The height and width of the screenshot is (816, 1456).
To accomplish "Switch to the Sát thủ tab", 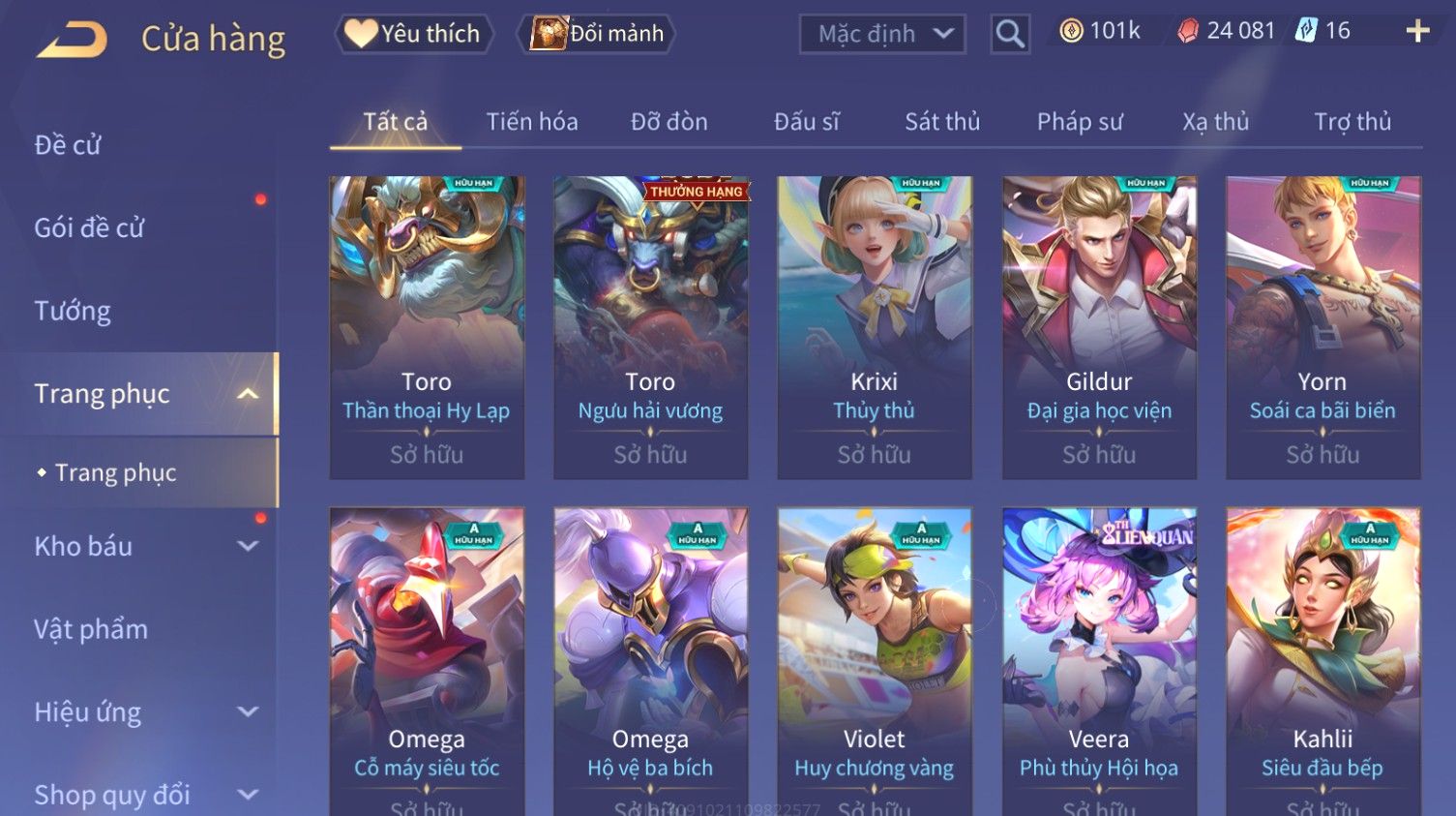I will click(942, 122).
